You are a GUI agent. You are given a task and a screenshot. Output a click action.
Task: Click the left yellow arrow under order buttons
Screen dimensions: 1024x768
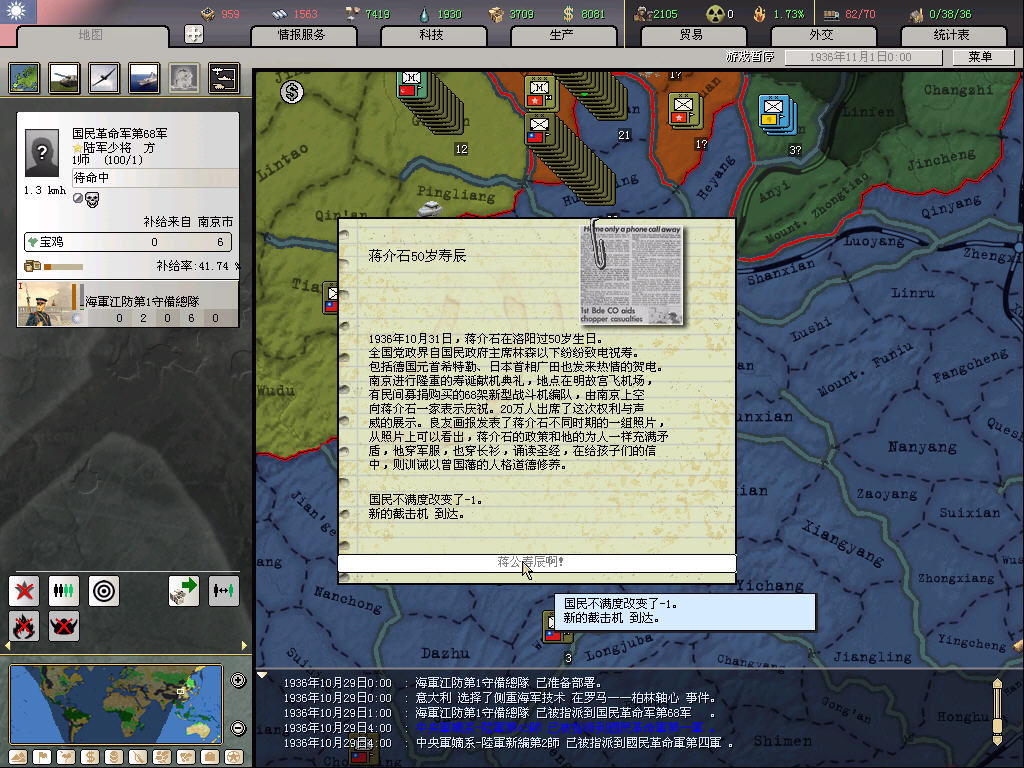tap(8, 646)
